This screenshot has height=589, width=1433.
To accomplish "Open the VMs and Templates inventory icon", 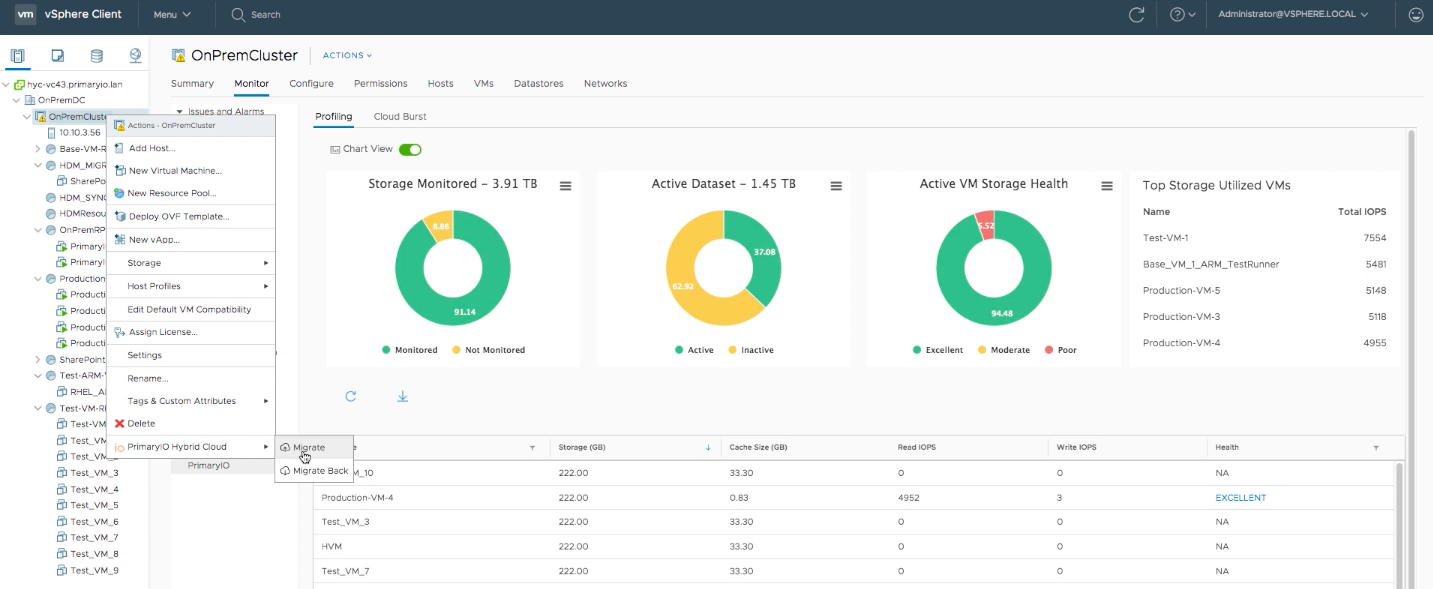I will coord(58,56).
